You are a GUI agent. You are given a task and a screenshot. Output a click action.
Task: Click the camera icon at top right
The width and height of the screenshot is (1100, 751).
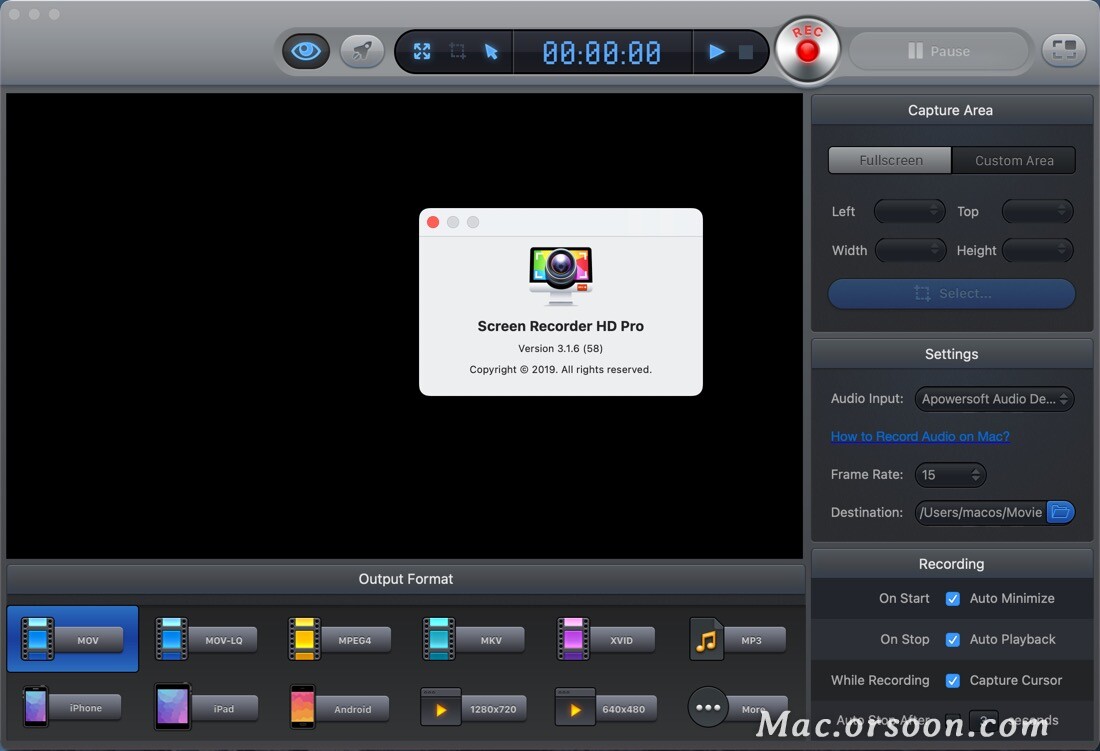tap(1063, 48)
